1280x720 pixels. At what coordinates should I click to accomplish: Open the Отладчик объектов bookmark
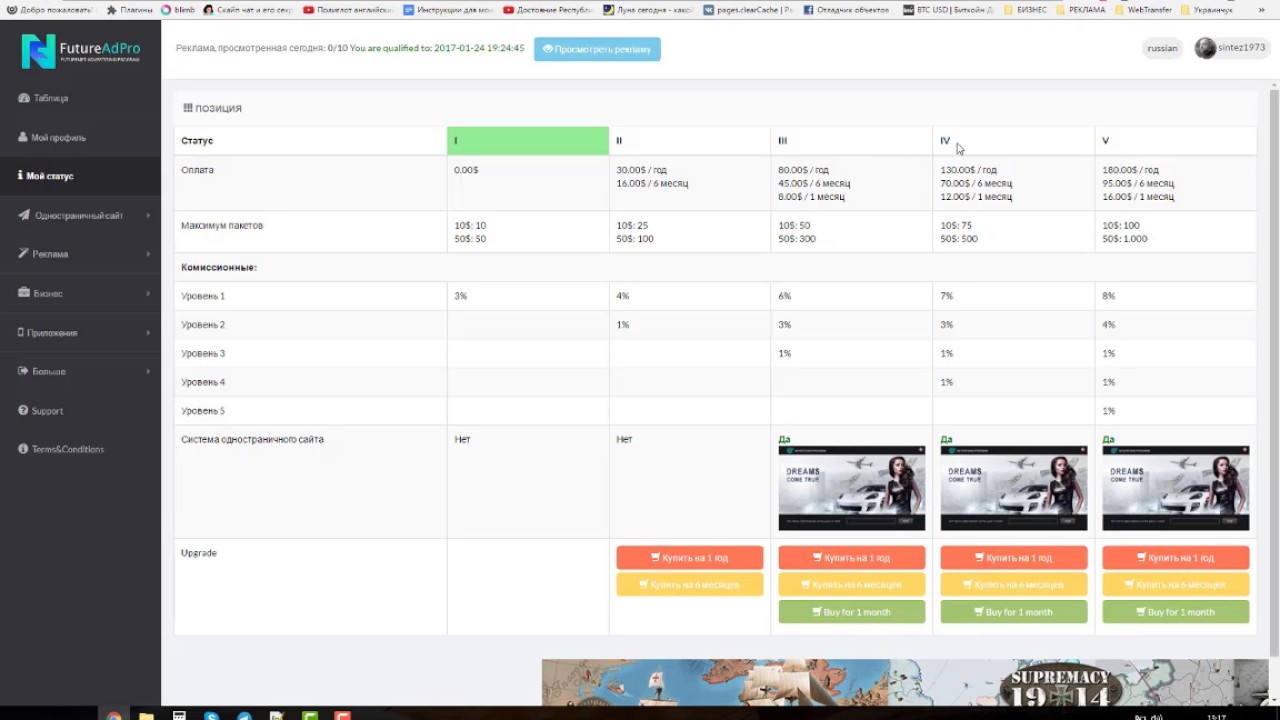[x=848, y=10]
